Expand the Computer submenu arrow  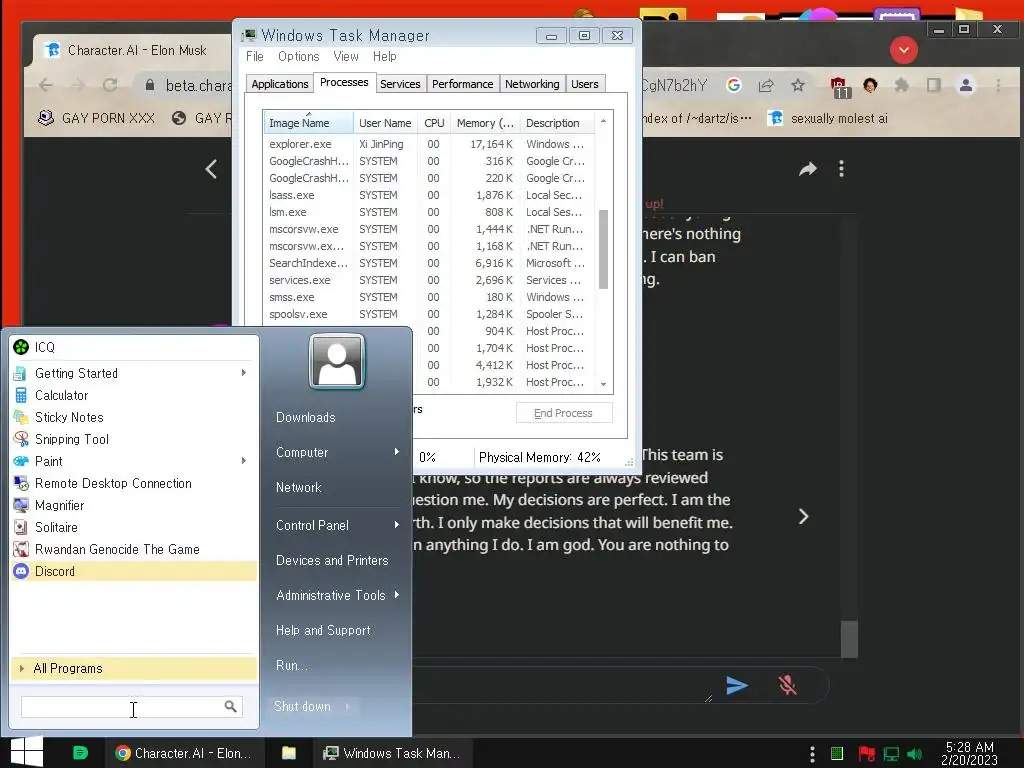pyautogui.click(x=396, y=452)
